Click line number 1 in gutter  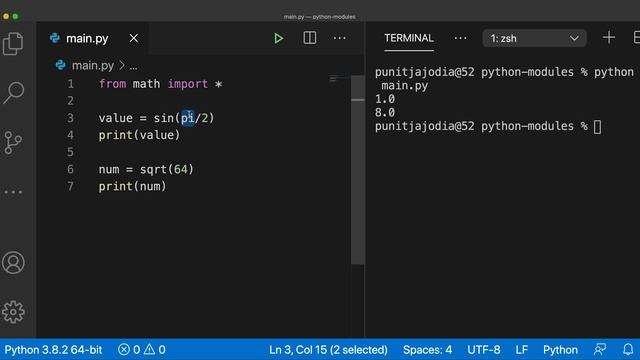71,84
